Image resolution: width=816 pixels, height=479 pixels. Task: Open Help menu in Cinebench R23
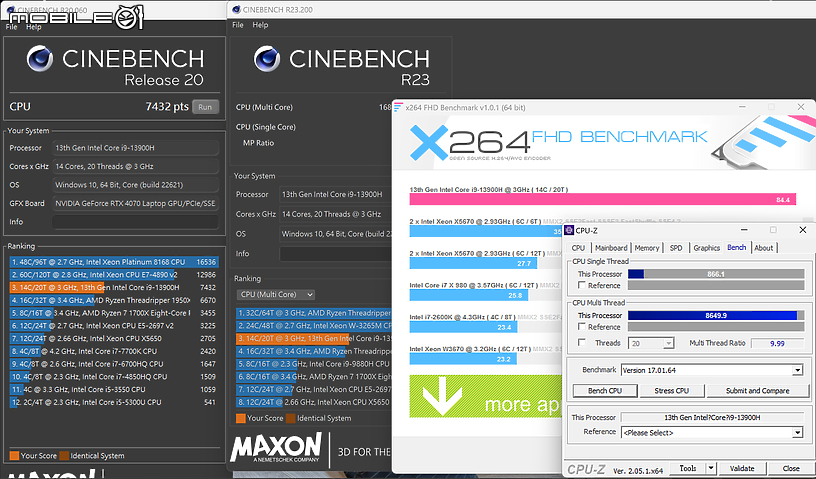[260, 24]
